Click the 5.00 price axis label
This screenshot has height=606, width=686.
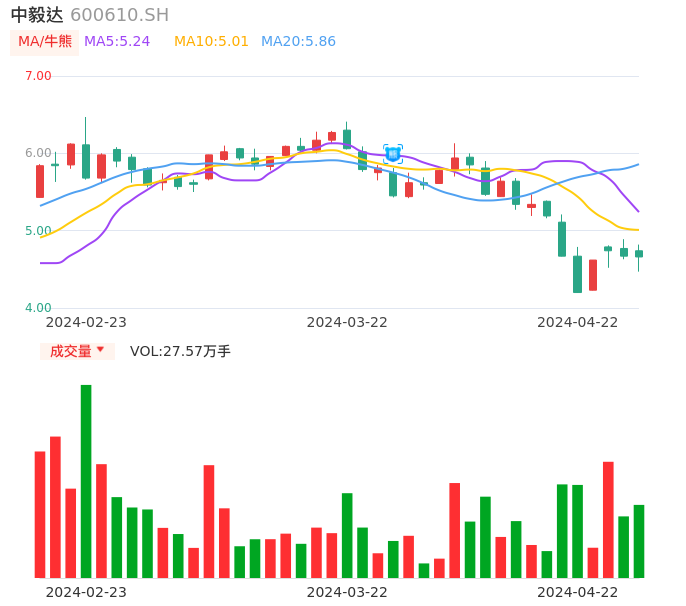tap(38, 231)
